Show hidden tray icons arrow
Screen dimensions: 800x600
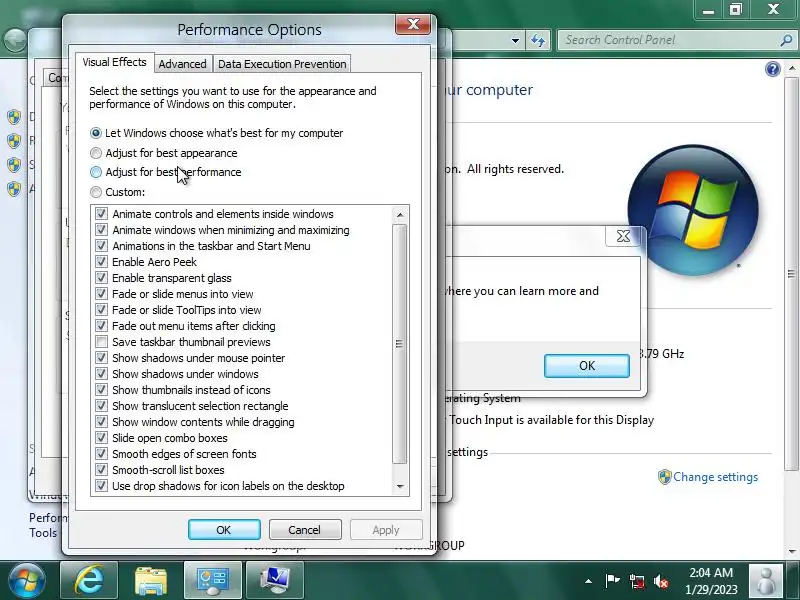click(x=588, y=581)
